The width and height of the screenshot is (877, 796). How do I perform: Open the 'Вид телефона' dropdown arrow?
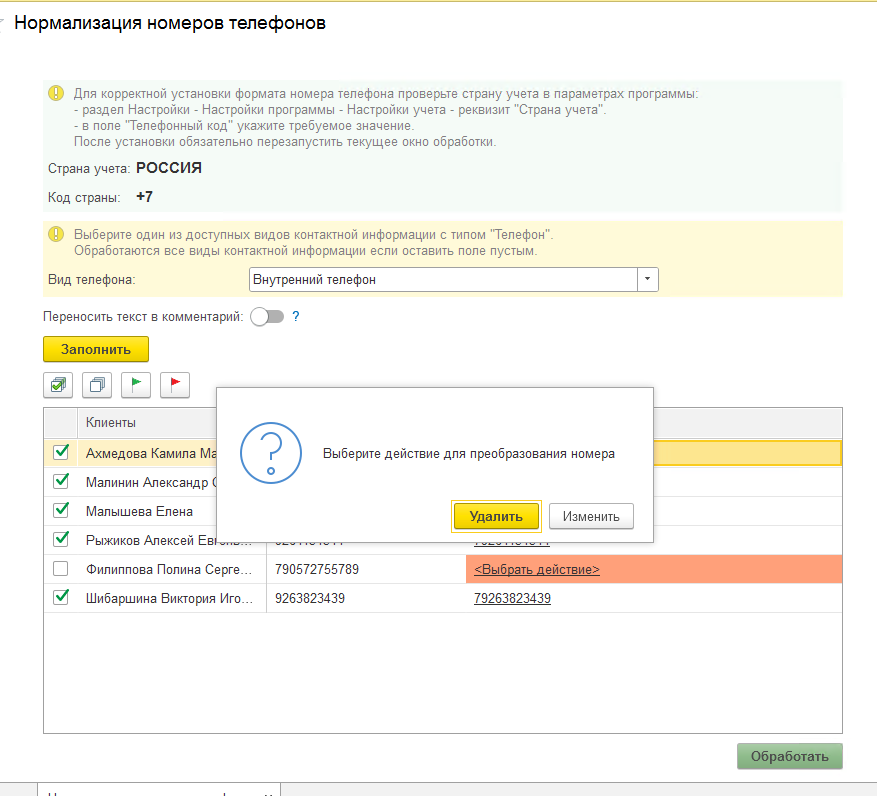648,280
